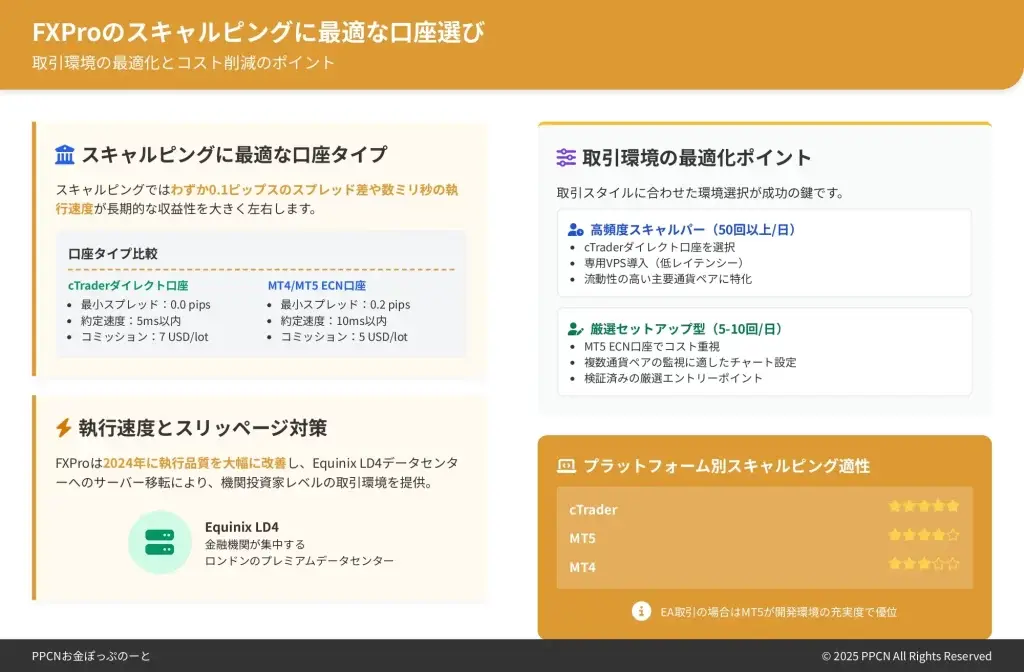
Task: Click the PPCNお金ぽっぷのーと footer text
Action: (x=91, y=656)
